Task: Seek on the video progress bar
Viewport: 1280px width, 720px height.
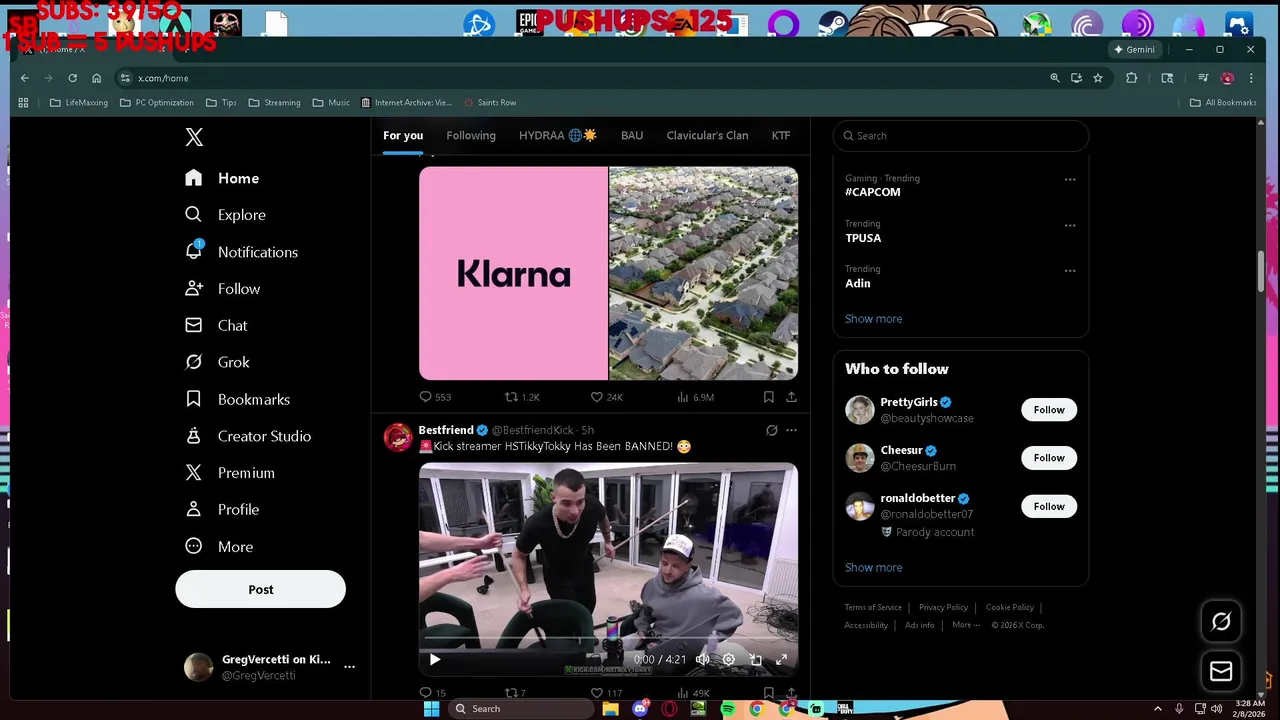Action: [x=608, y=639]
